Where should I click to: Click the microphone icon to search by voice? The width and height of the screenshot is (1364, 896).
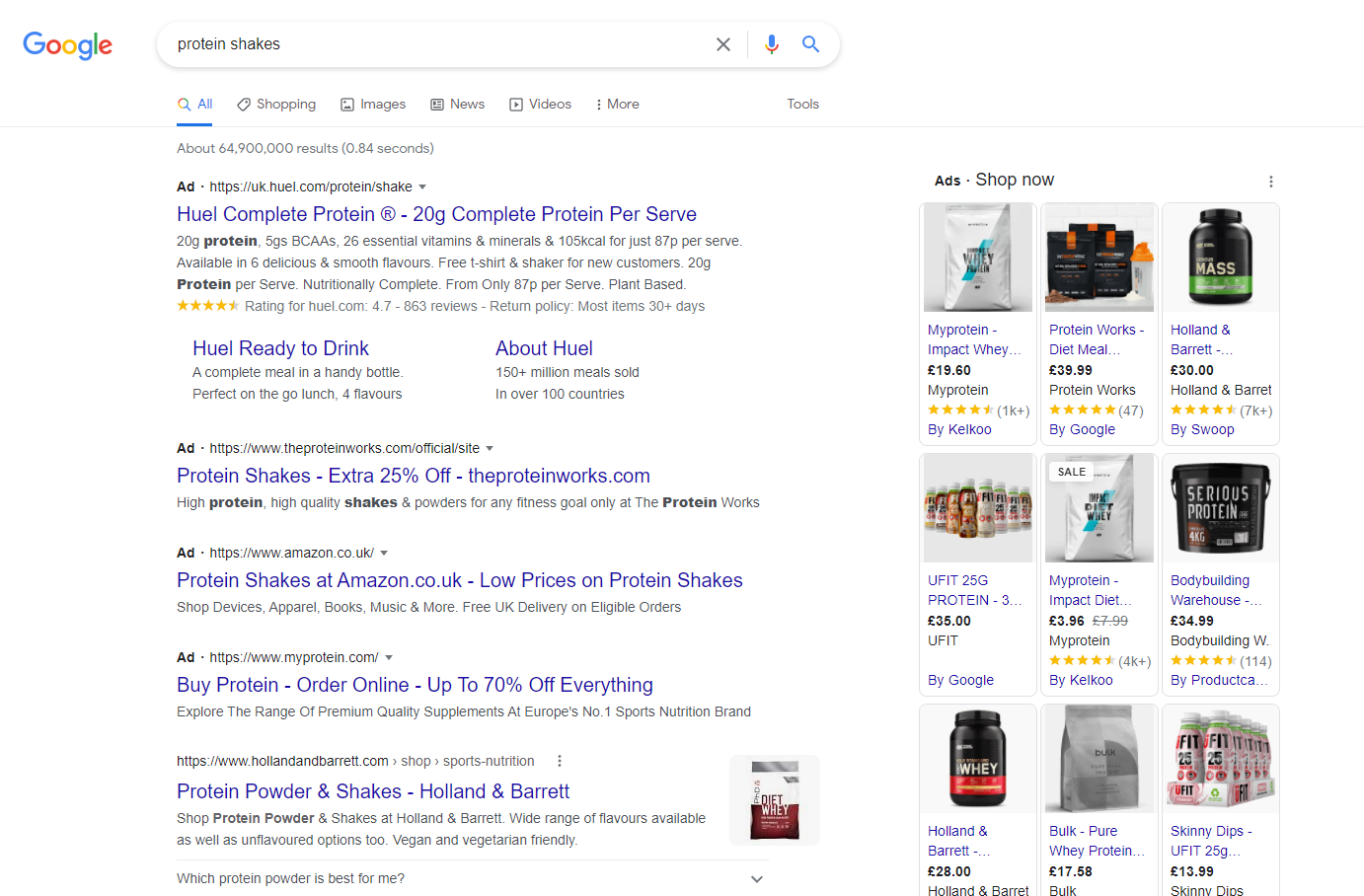(771, 43)
